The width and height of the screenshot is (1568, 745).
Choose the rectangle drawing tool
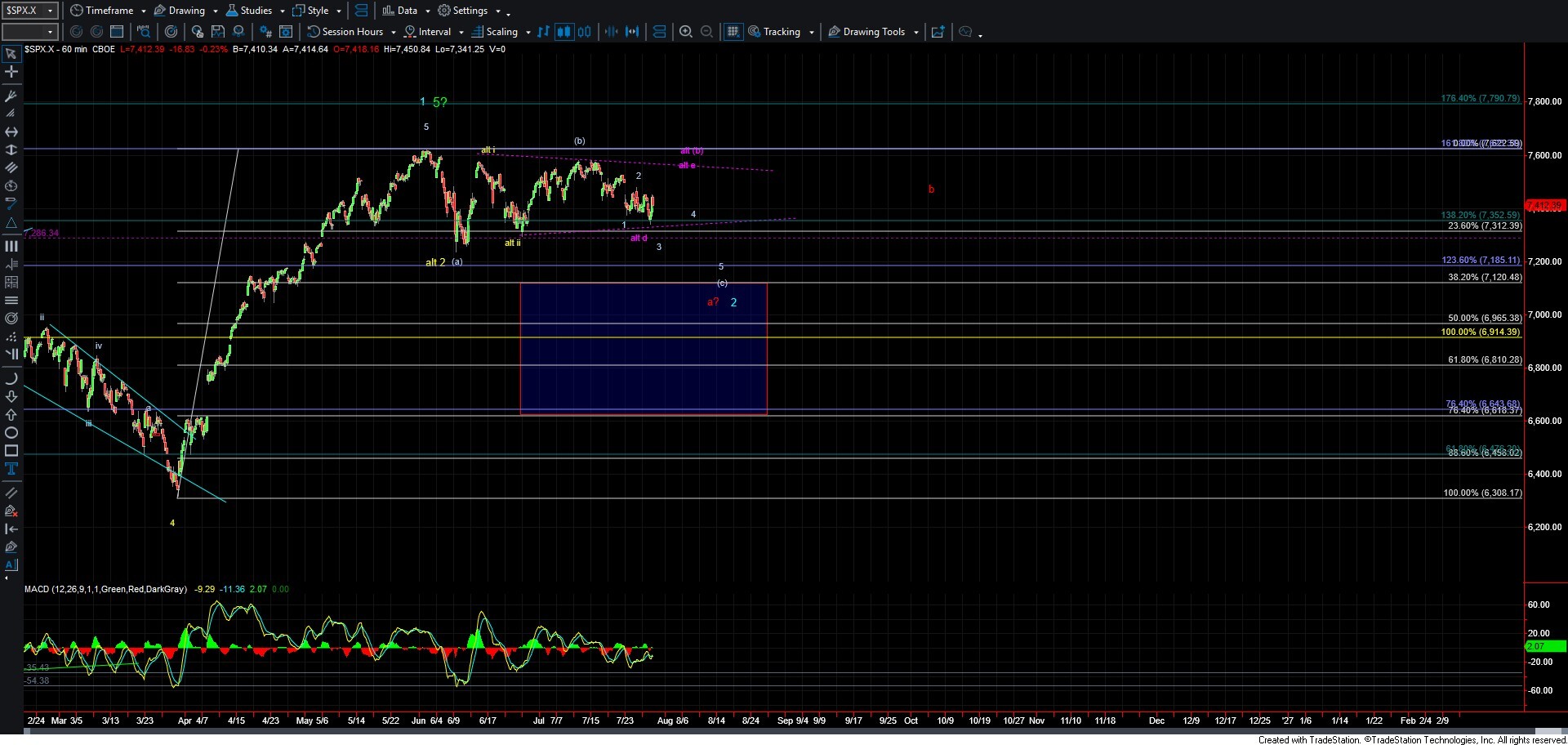pos(11,451)
